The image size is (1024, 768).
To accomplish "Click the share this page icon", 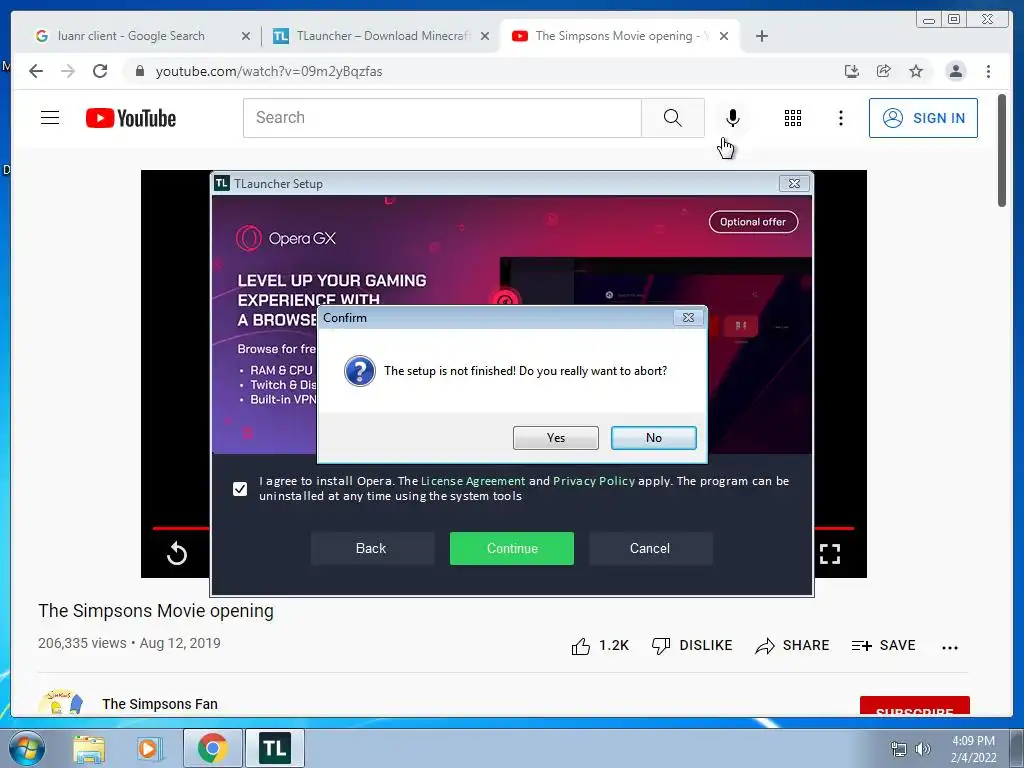I will [x=884, y=71].
